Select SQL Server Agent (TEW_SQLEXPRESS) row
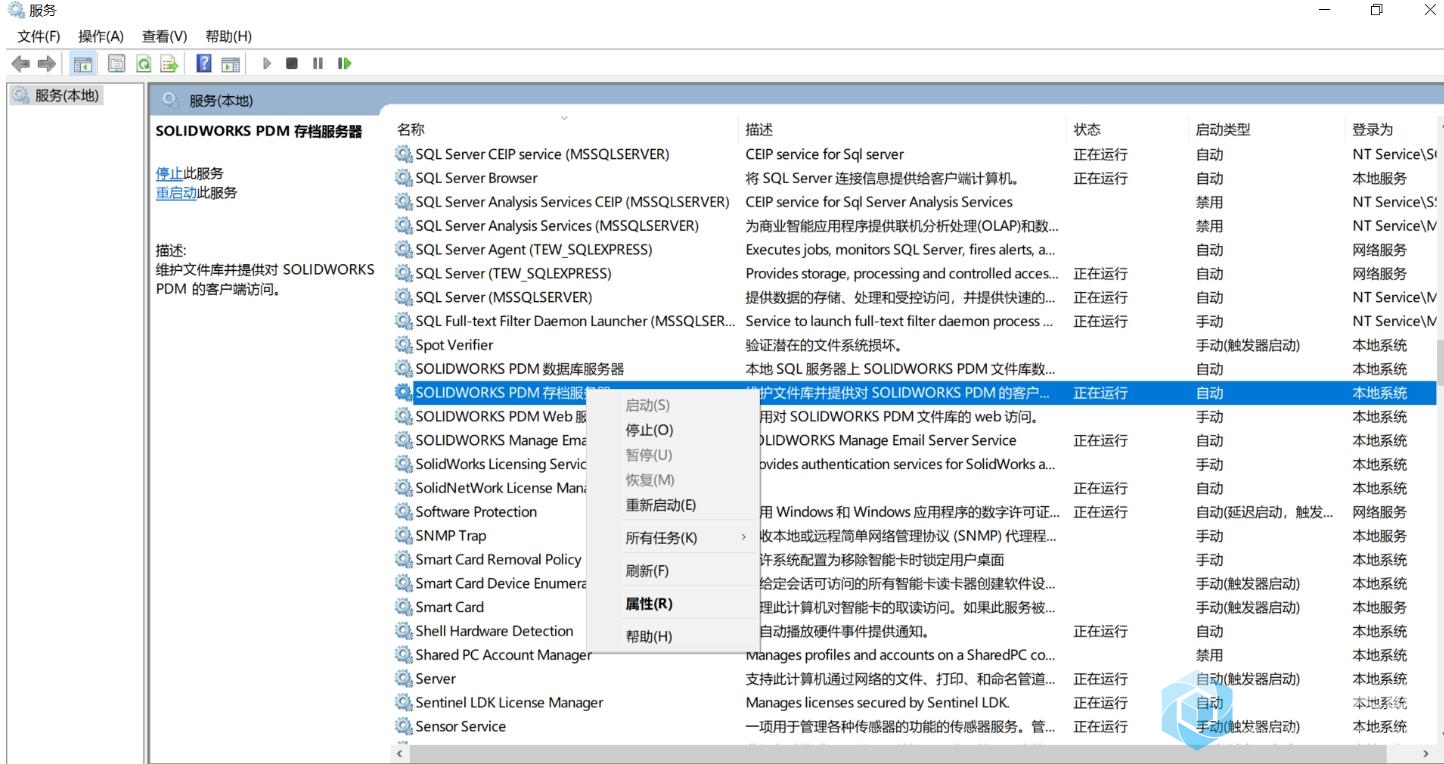1444x764 pixels. click(x=915, y=250)
